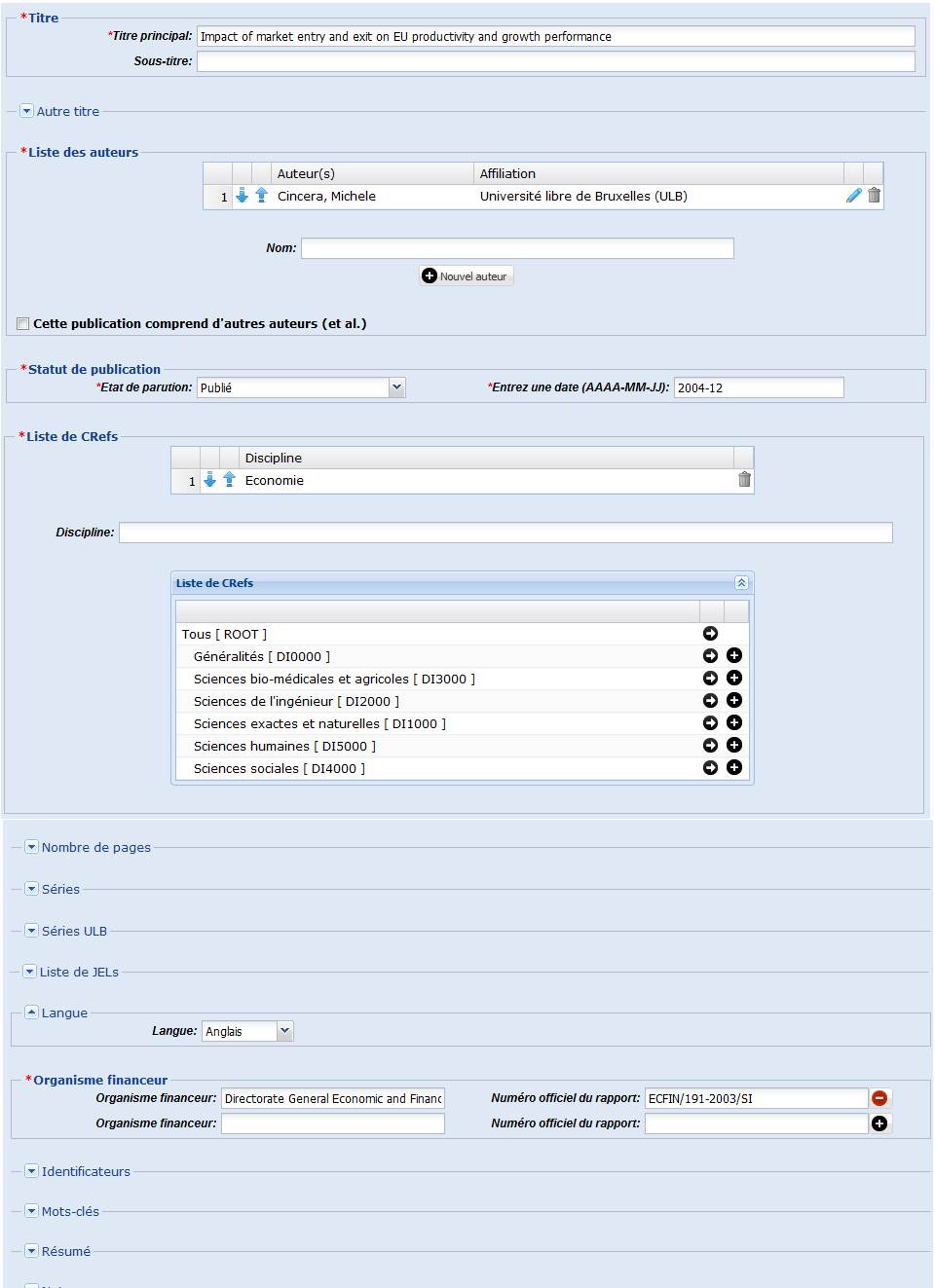Add Sciences de l'ingénieur with plus icon

(734, 701)
